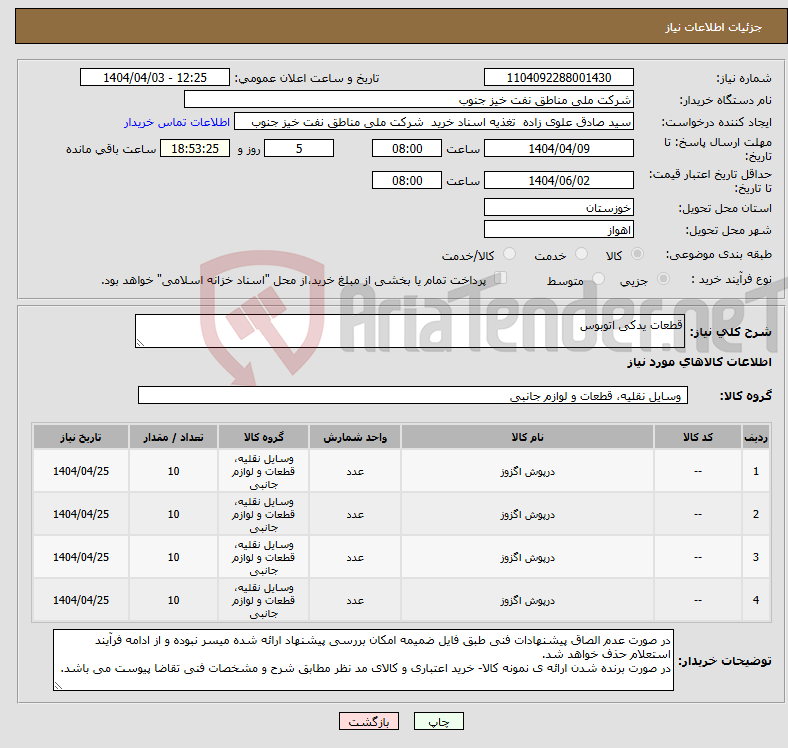The image size is (788, 748).
Task: Click درپوش اگزوز in row 4
Action: coord(527,601)
